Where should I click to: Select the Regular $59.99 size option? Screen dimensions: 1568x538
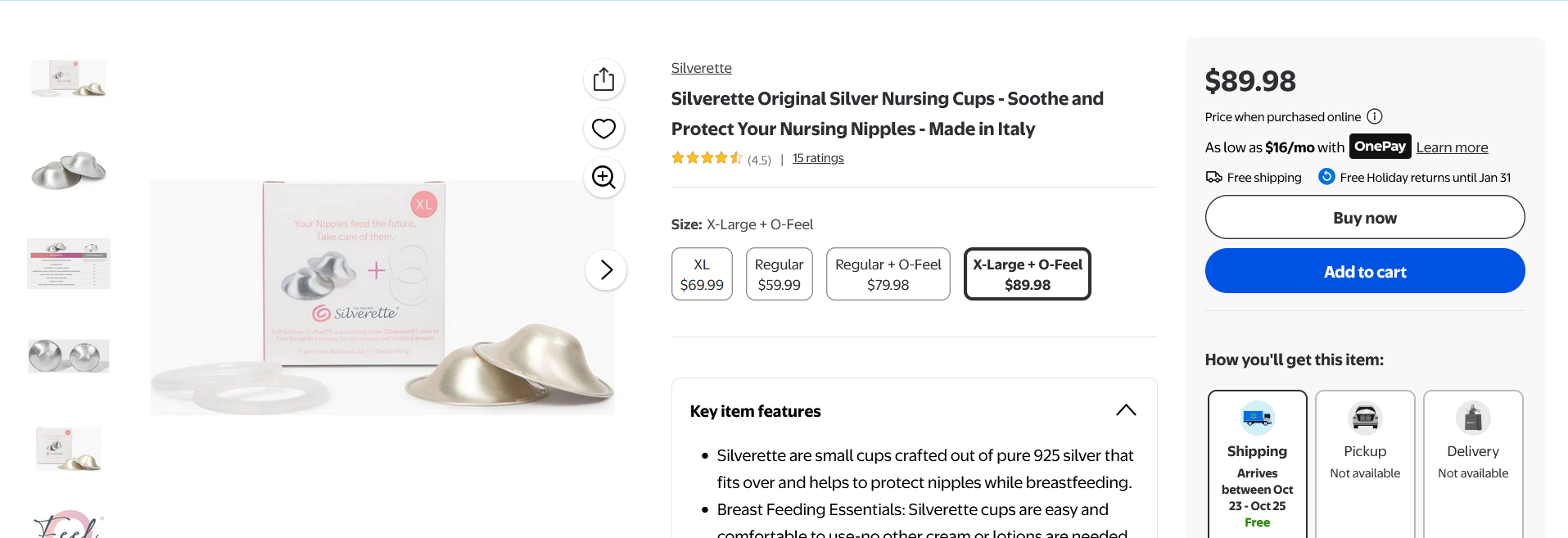779,274
